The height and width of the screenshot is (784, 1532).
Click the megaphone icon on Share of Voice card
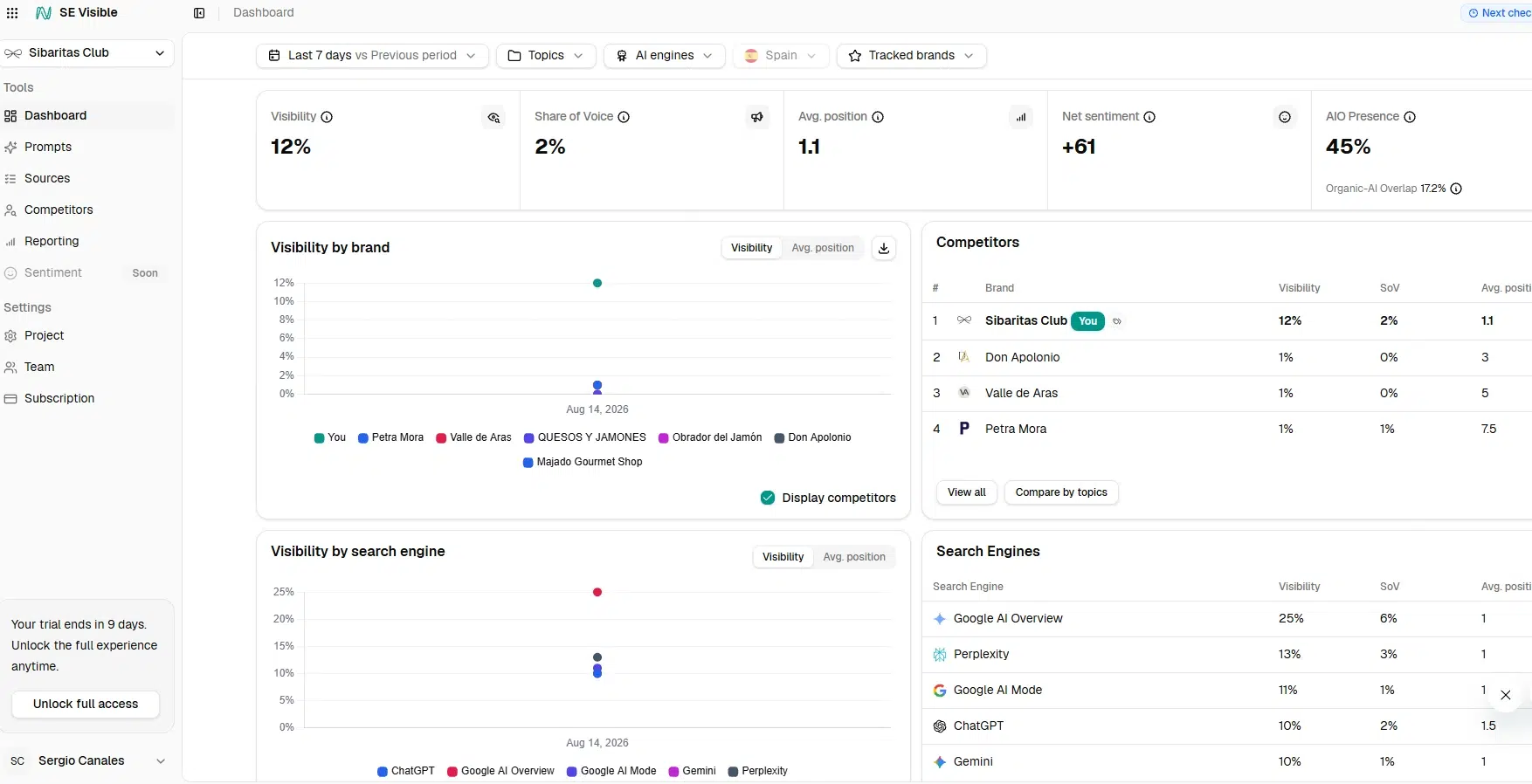(x=757, y=117)
